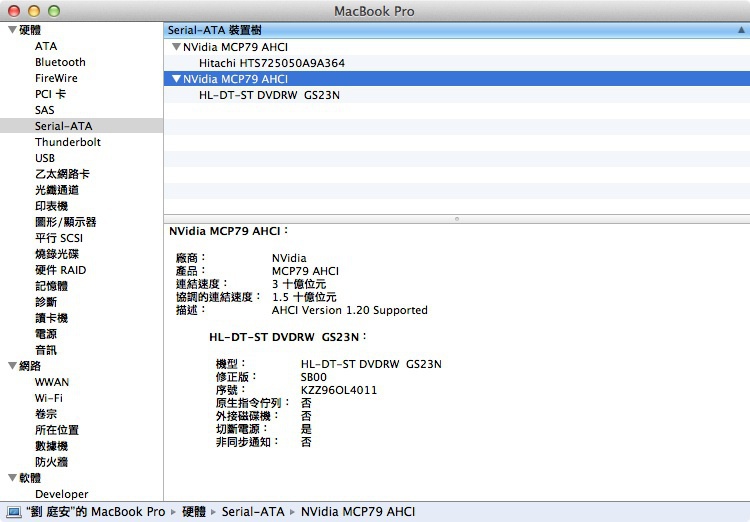This screenshot has height=522, width=750.
Task: Select Serial-ATA in the sidebar
Action: pos(81,126)
